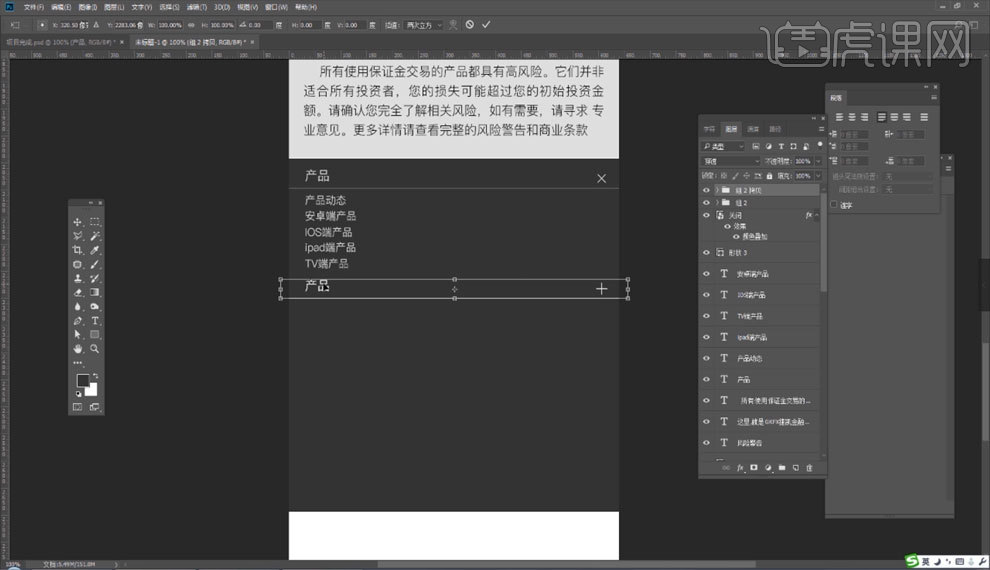Open the opacity slider dropdown
The width and height of the screenshot is (990, 570).
coord(818,162)
